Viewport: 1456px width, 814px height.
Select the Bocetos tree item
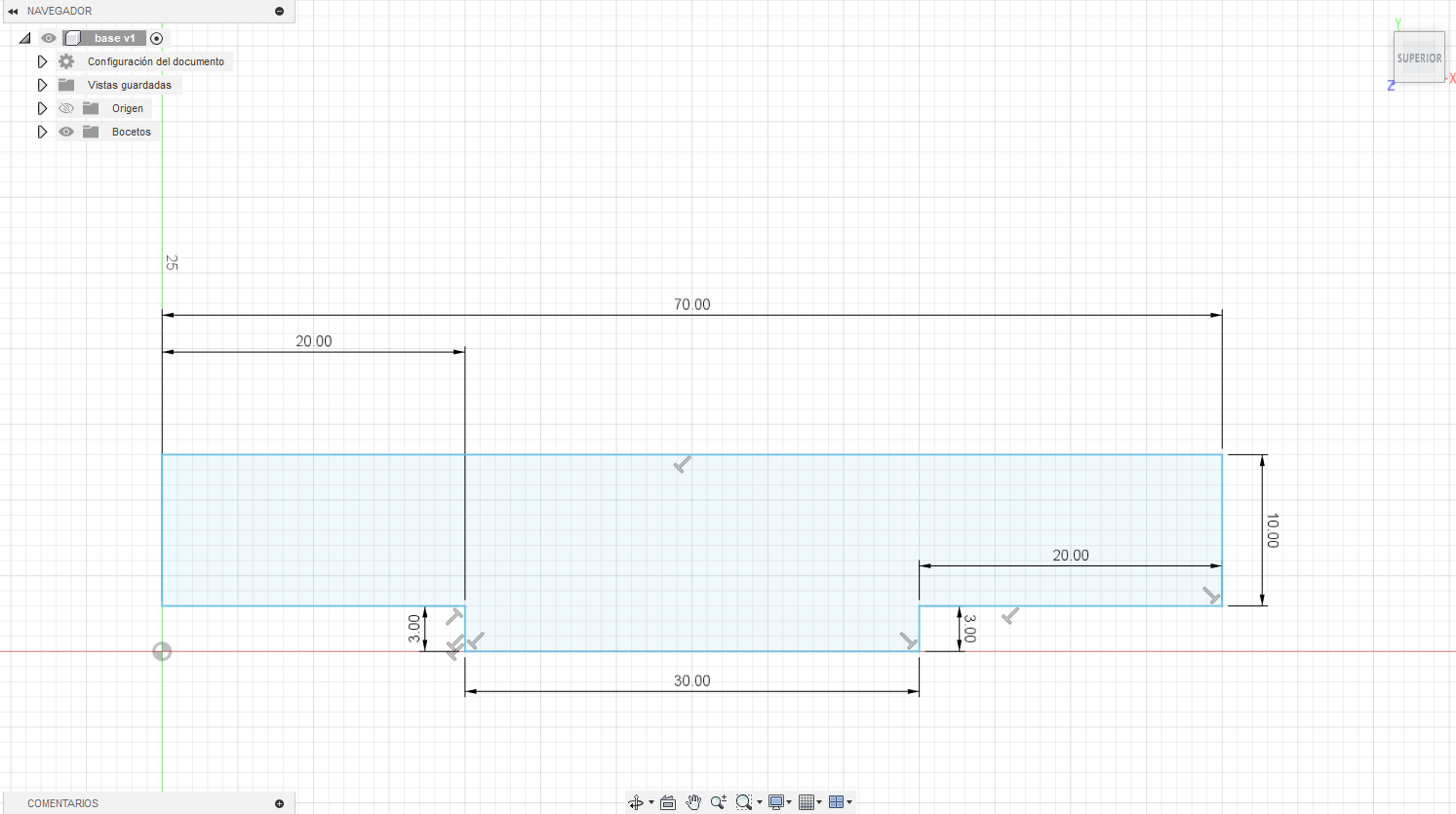coord(132,132)
